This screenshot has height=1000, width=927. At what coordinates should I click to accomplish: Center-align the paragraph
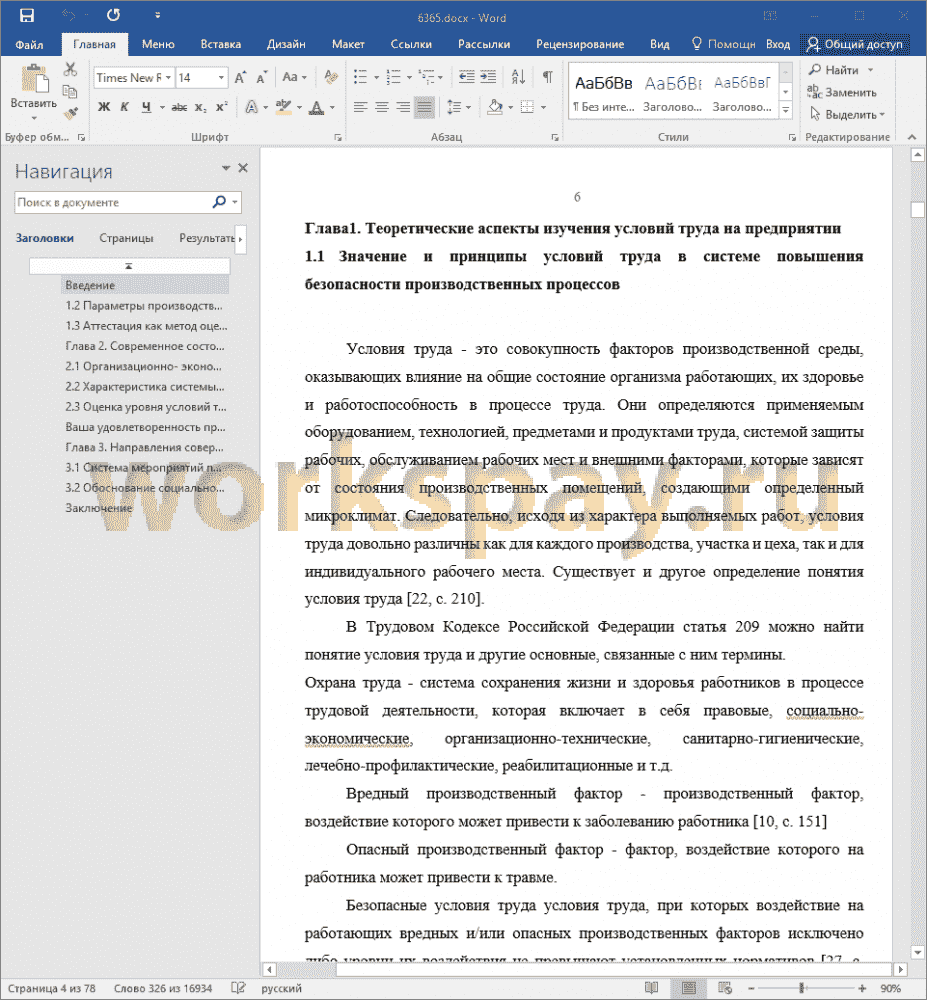(x=382, y=107)
